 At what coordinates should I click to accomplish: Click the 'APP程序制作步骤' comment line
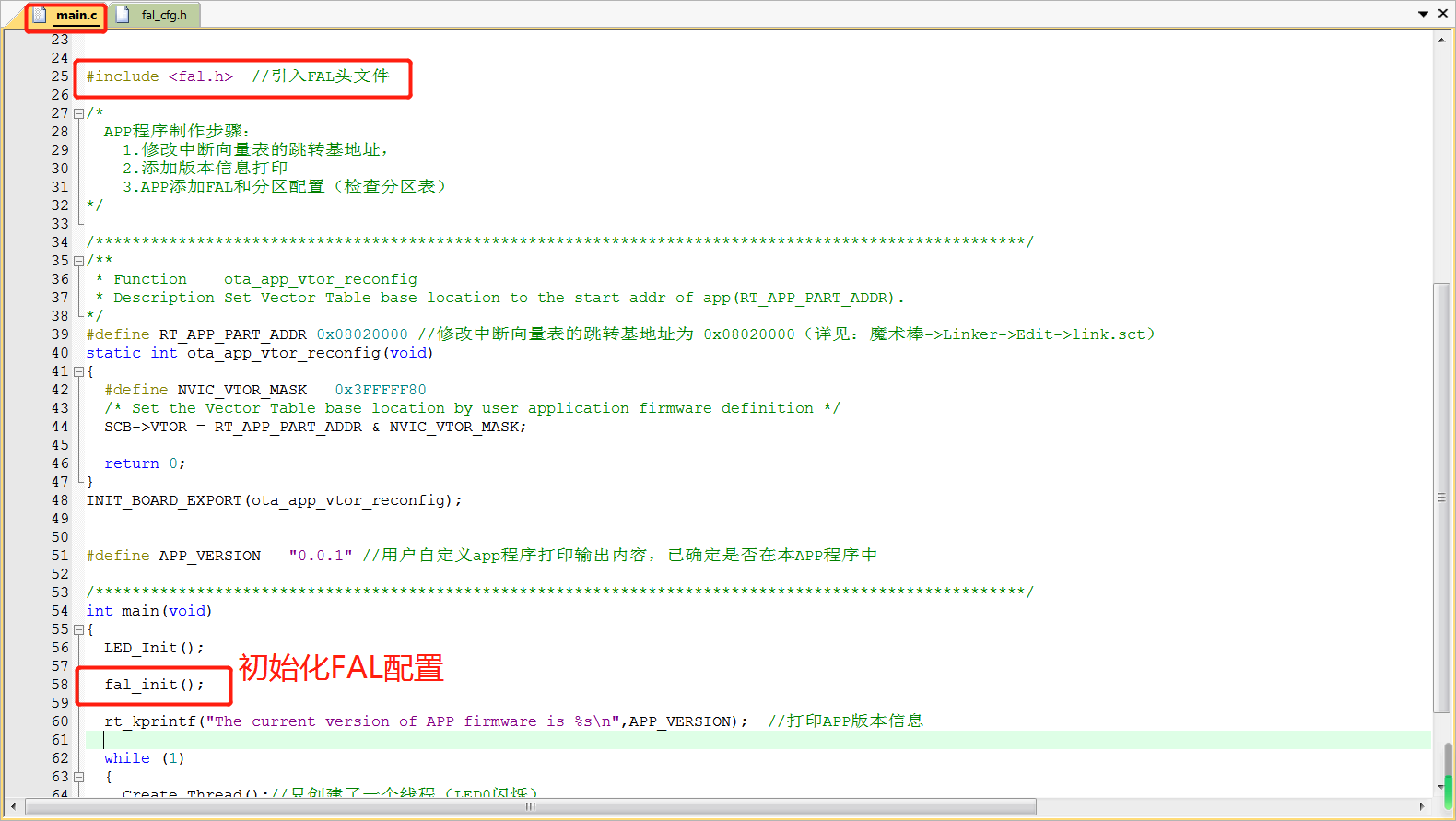(177, 132)
